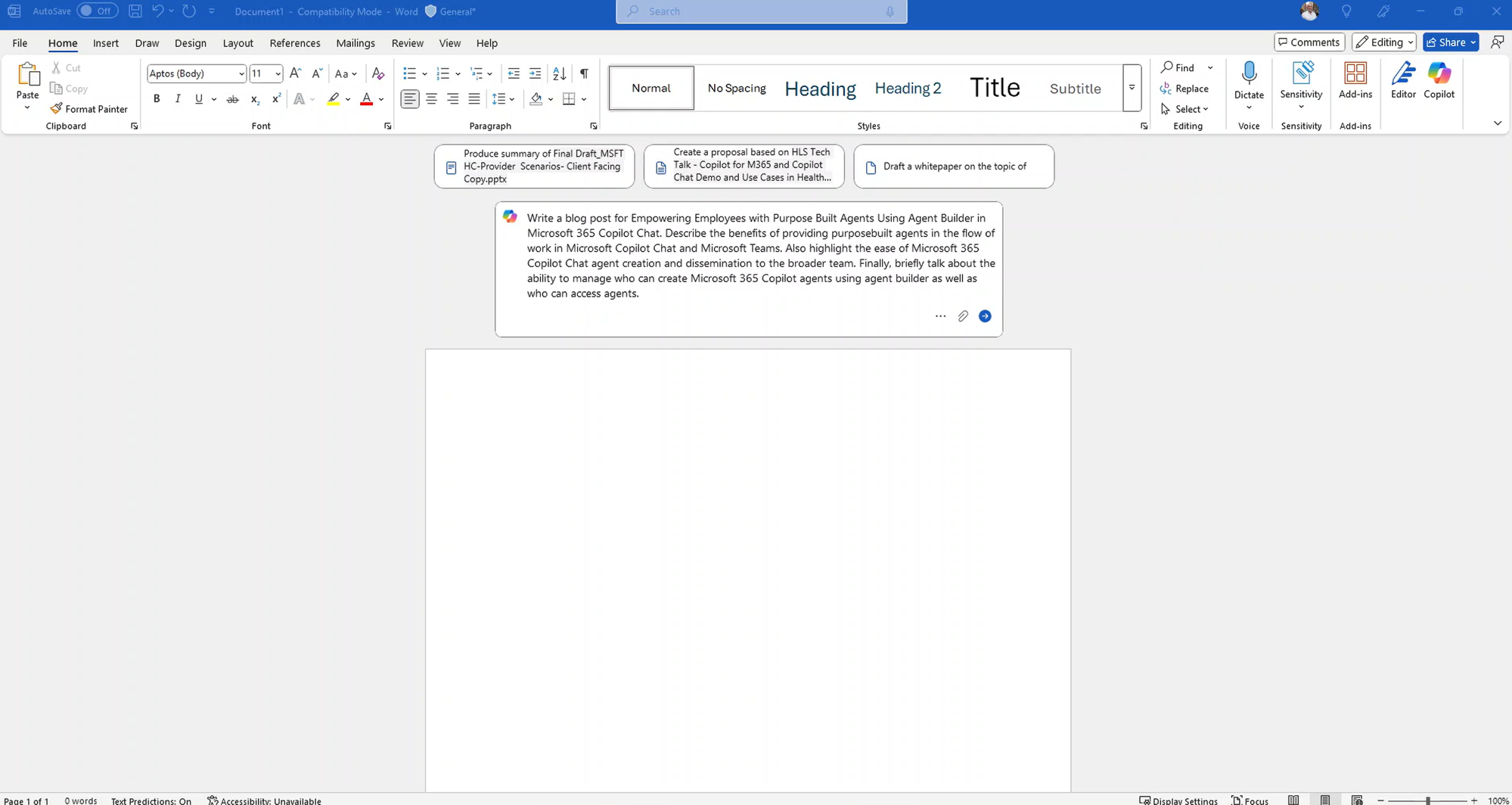Screen dimensions: 1512x805
Task: Increase font size with grow icon
Action: [x=296, y=73]
